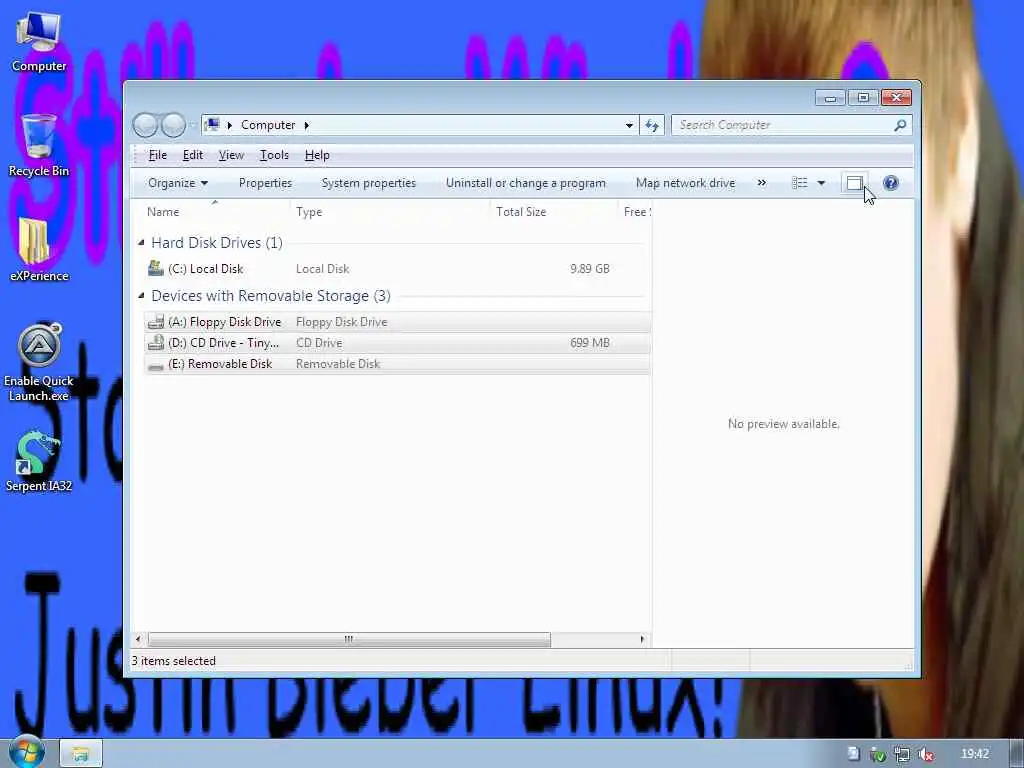
Task: Click the scrollbar right arrow
Action: (643, 639)
